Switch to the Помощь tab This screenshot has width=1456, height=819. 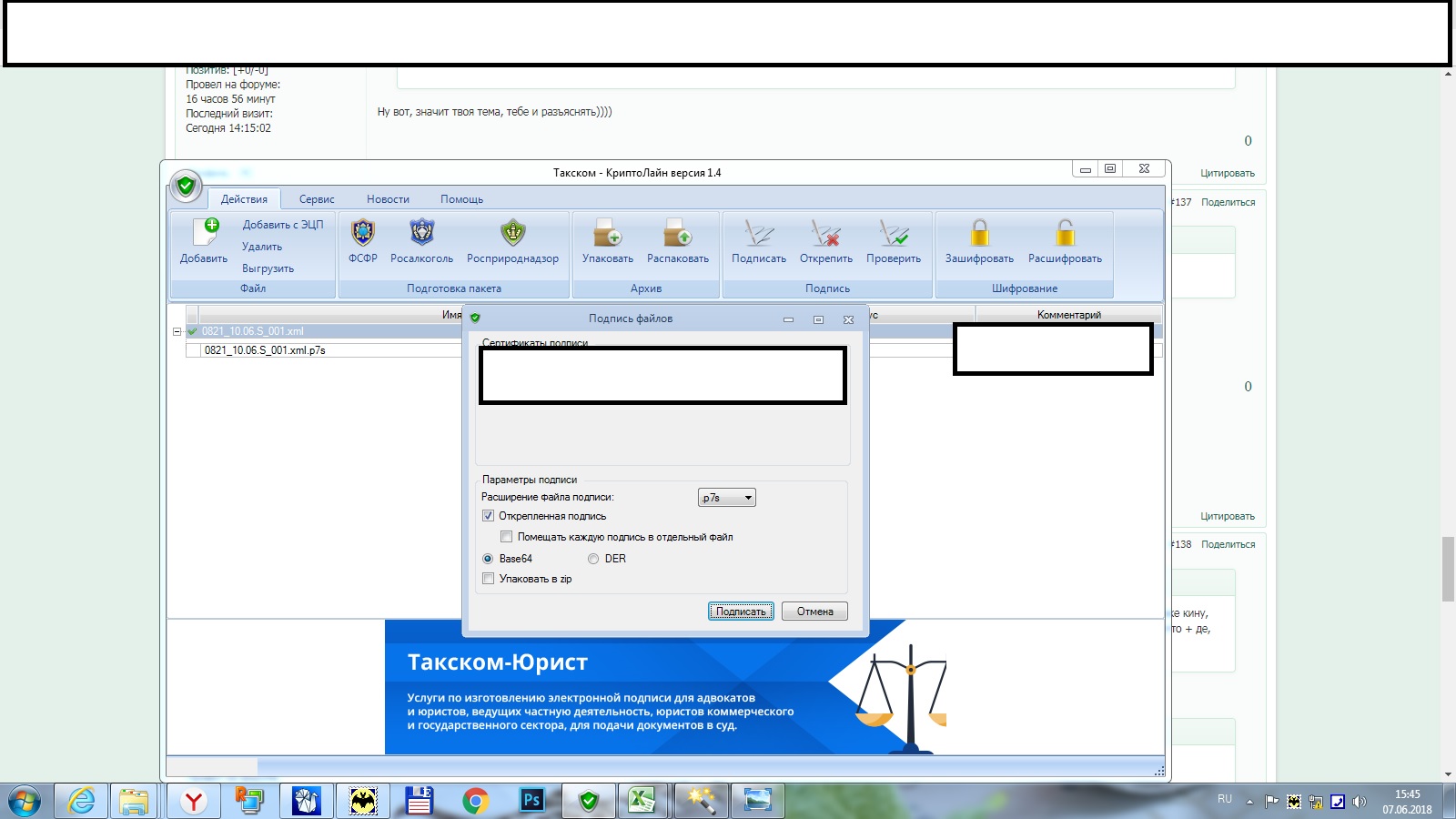461,199
